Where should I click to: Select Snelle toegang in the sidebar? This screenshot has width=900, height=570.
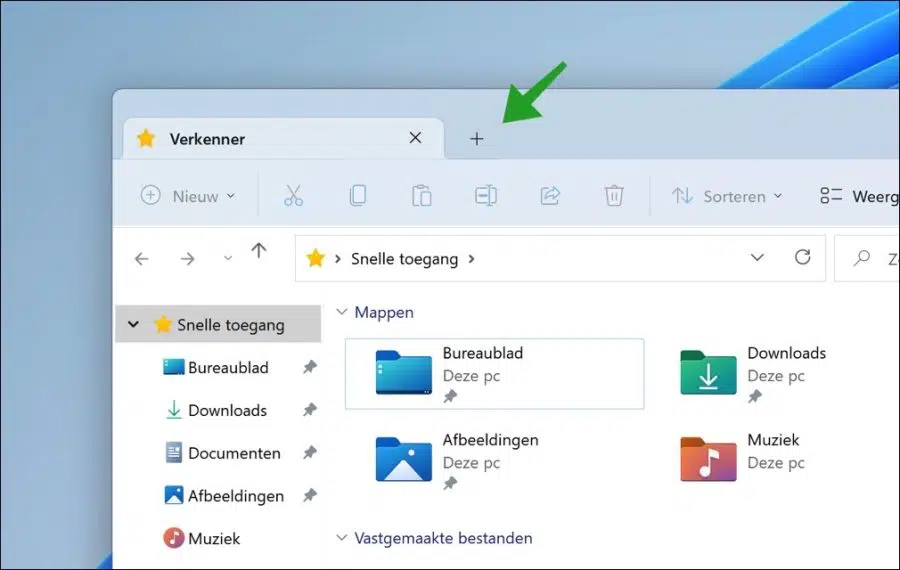pyautogui.click(x=218, y=324)
